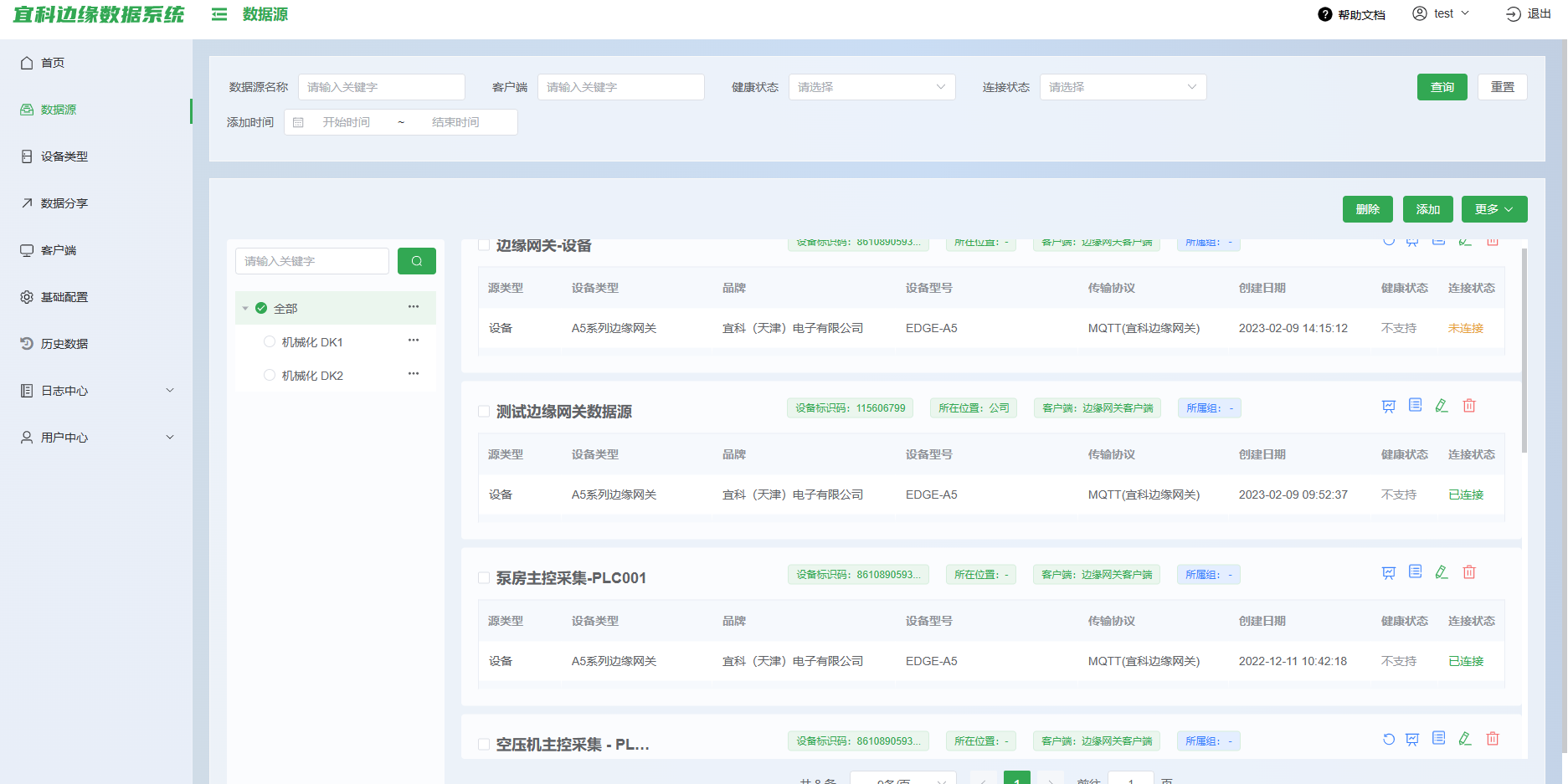
Task: Open the 连接状态 dropdown
Action: [1122, 87]
